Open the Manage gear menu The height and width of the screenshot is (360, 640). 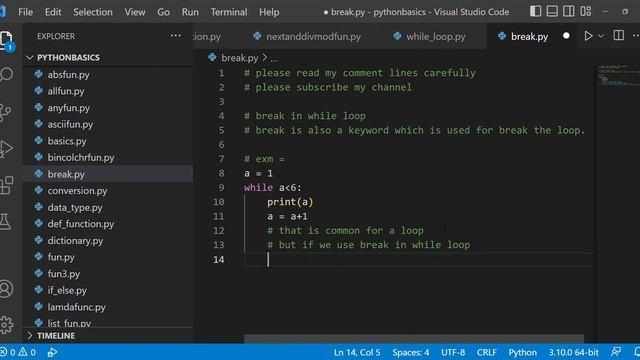tap(6, 325)
